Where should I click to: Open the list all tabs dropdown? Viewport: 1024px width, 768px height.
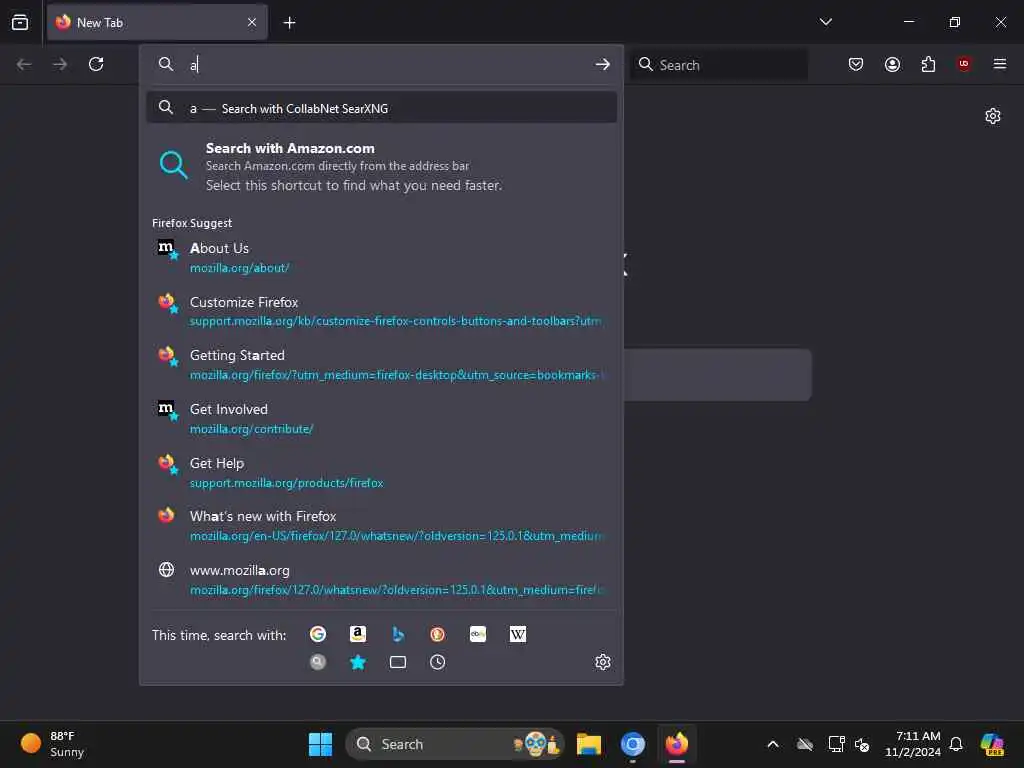tap(825, 22)
